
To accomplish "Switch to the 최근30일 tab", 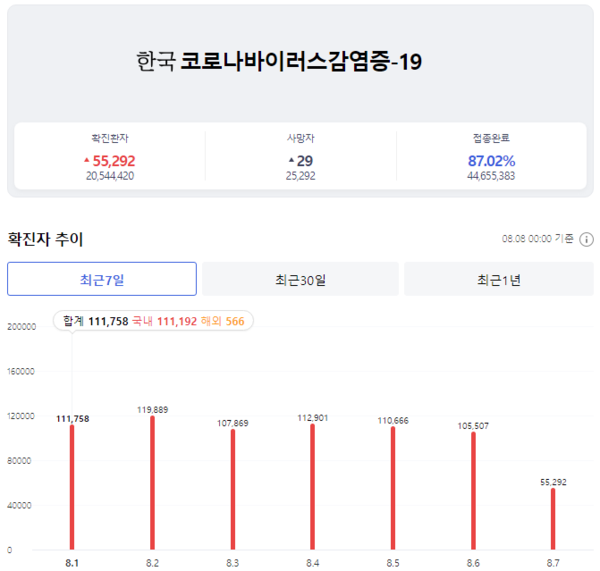I will (x=300, y=279).
